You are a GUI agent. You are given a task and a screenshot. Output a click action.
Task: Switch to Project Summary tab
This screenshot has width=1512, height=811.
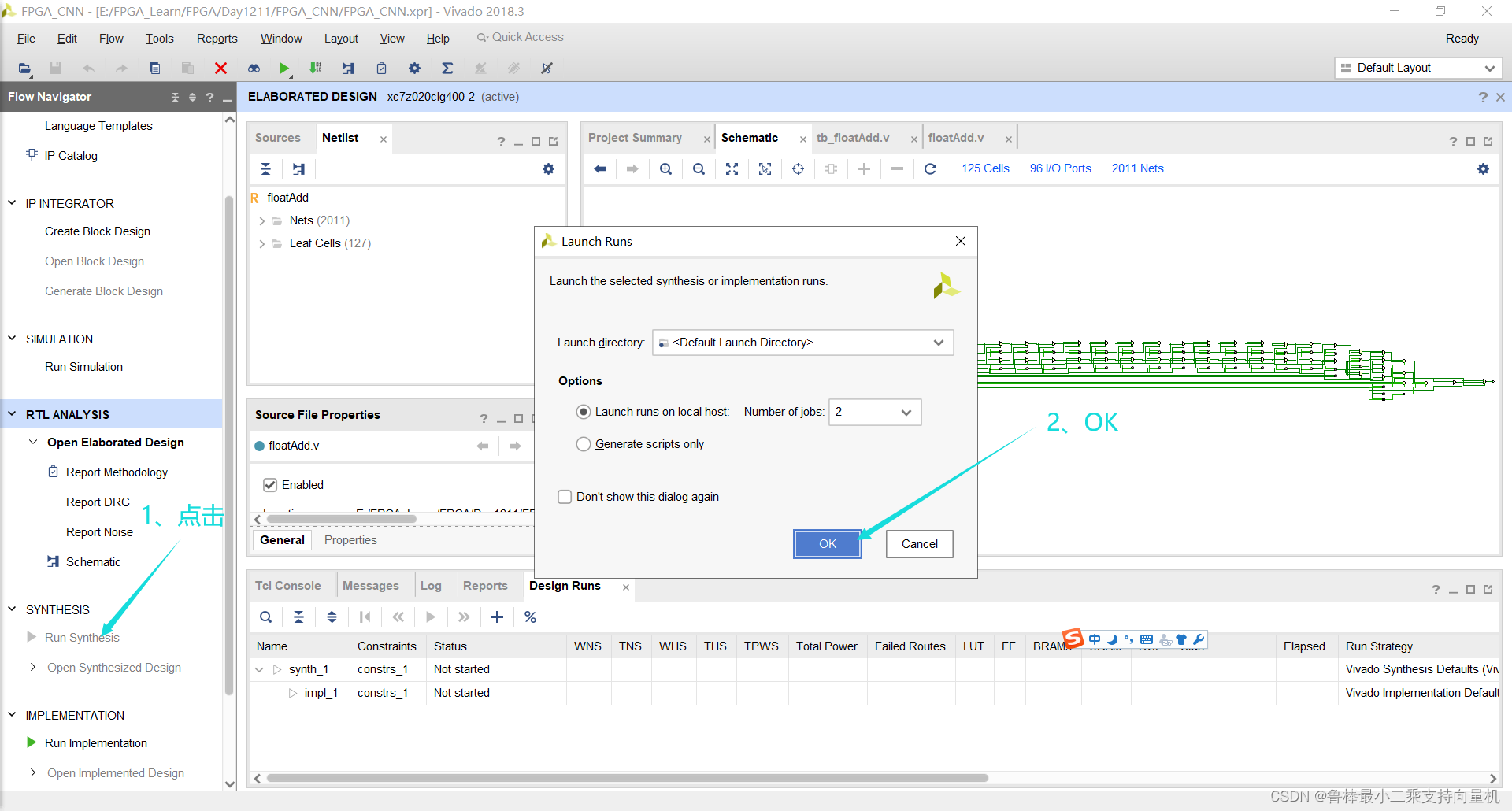tap(635, 138)
